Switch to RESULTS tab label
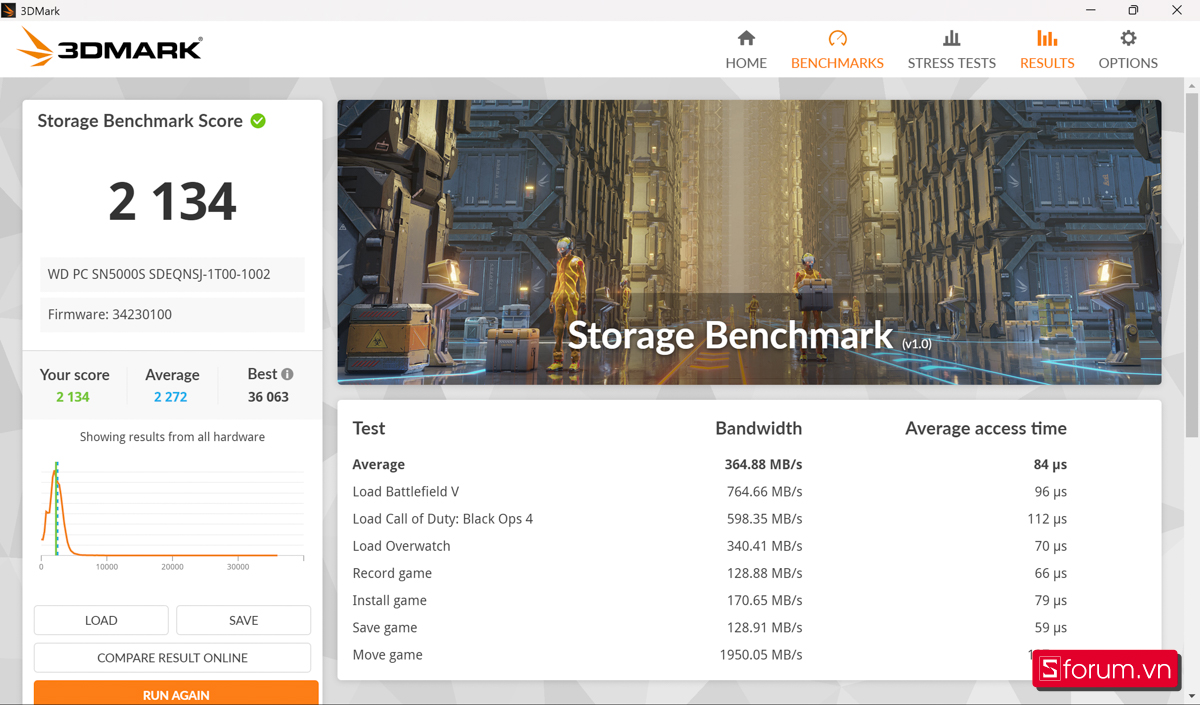The width and height of the screenshot is (1200, 705). point(1047,62)
